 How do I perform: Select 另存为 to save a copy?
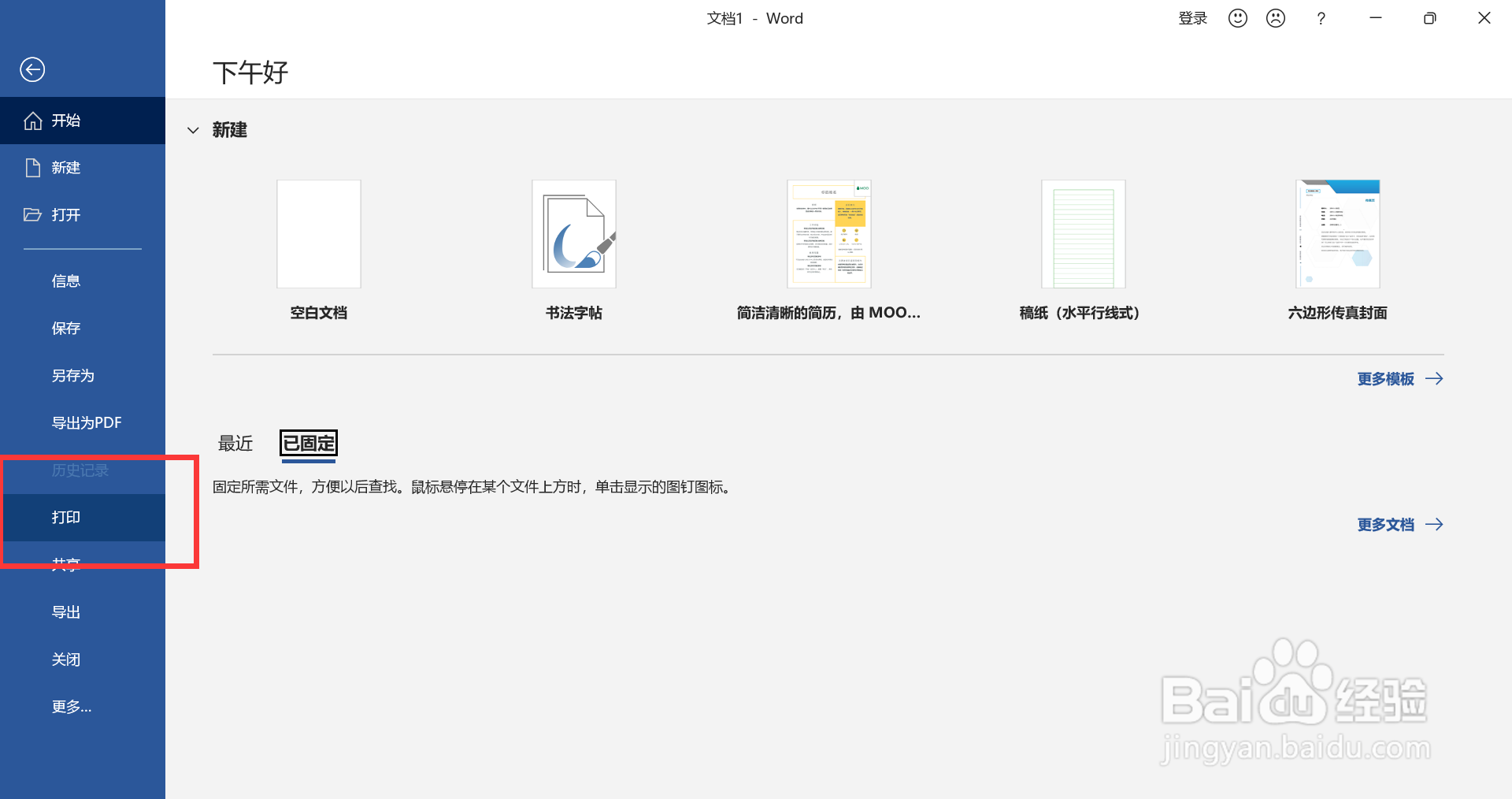coord(72,375)
